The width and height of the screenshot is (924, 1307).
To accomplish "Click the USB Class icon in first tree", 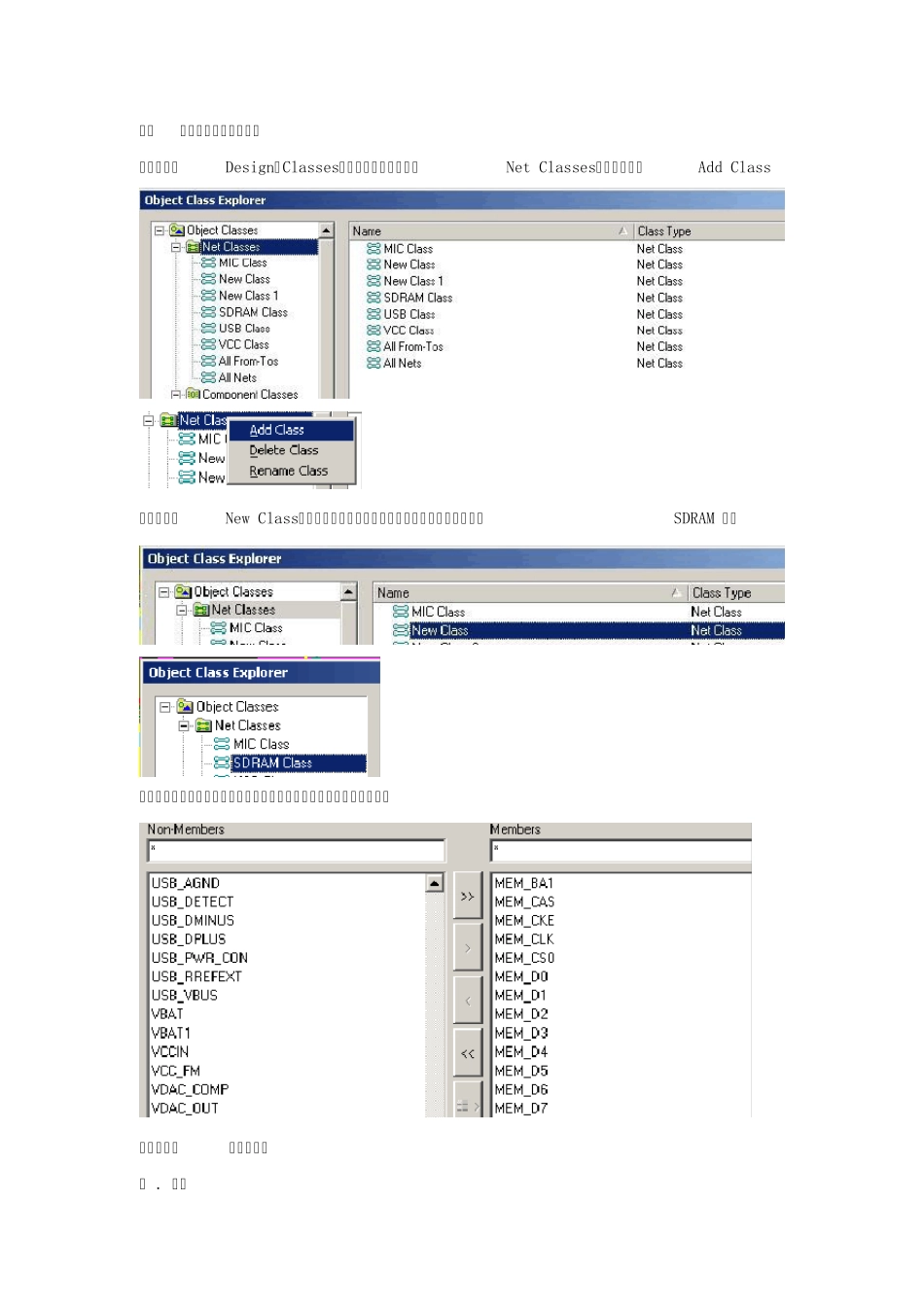I will (208, 329).
